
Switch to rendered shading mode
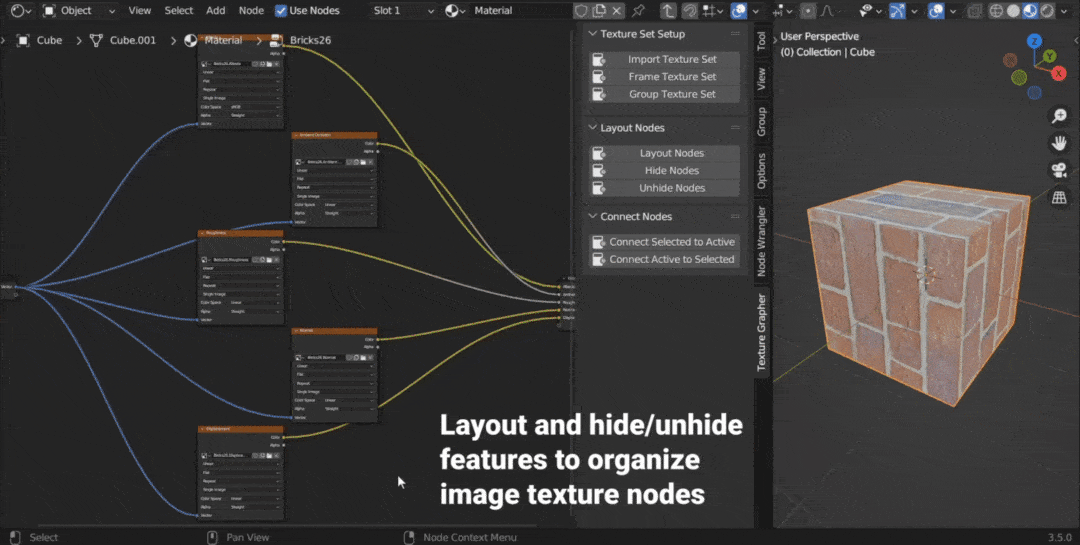pos(1047,10)
